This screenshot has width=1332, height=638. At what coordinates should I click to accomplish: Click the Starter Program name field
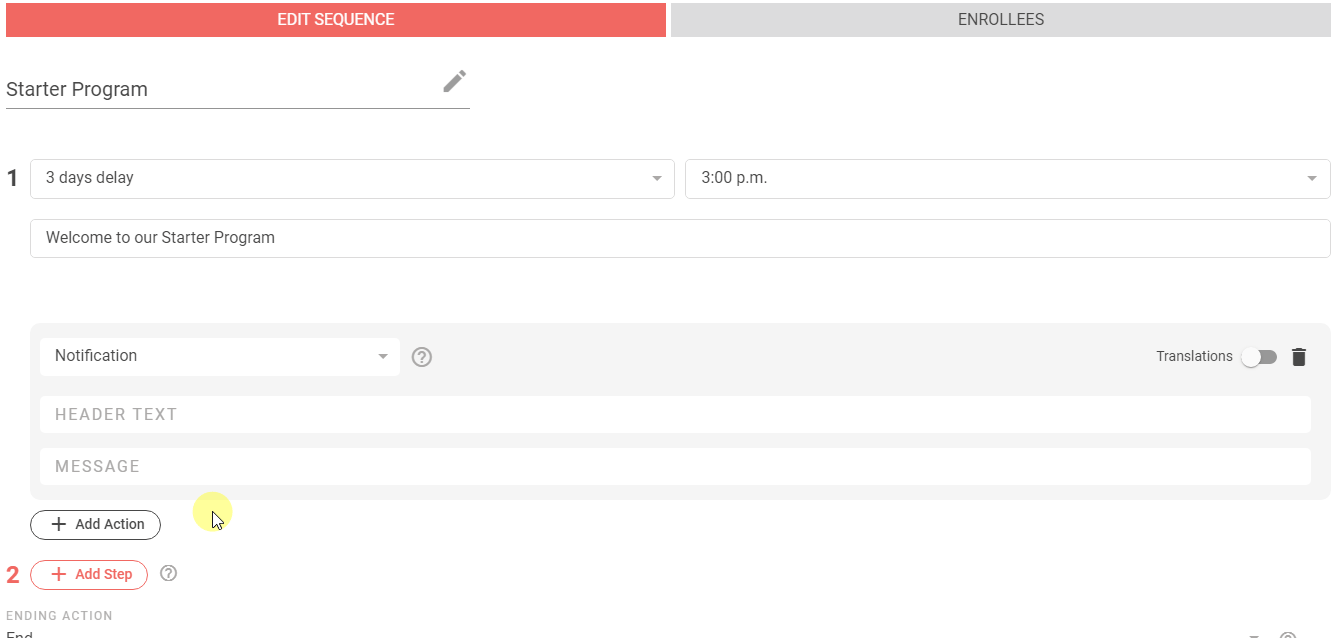(220, 89)
